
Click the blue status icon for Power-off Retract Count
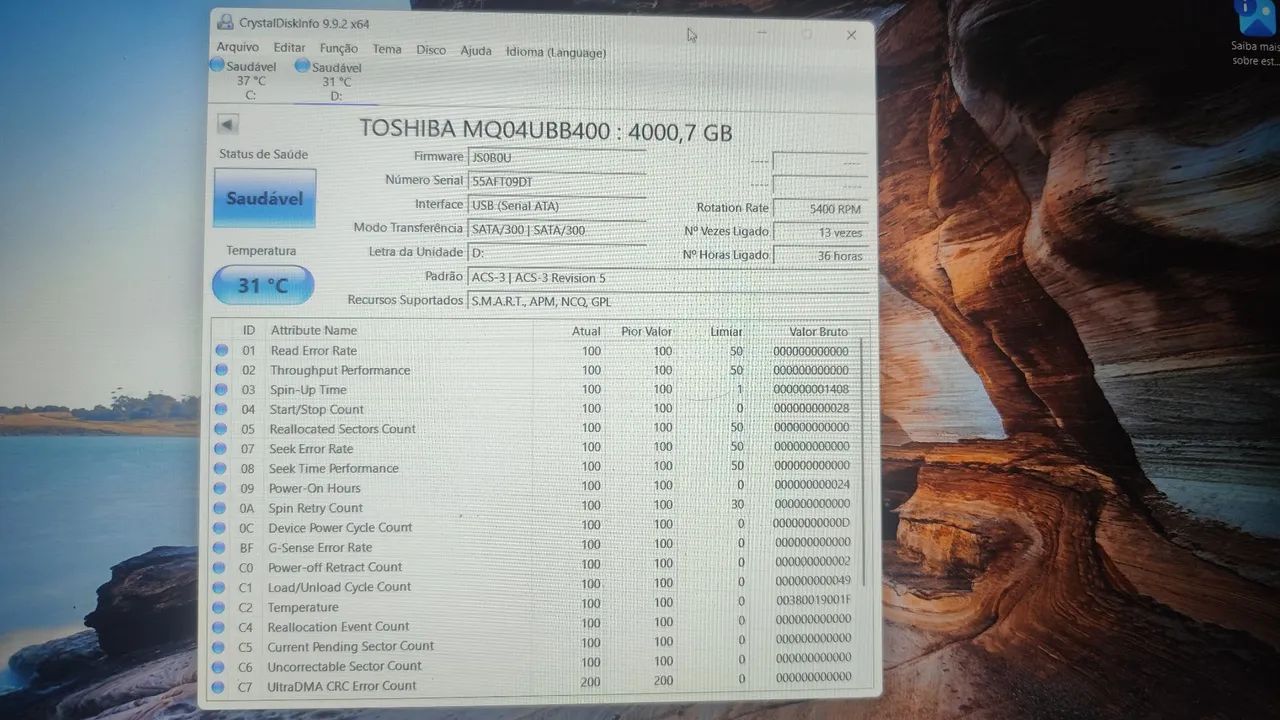click(x=219, y=567)
